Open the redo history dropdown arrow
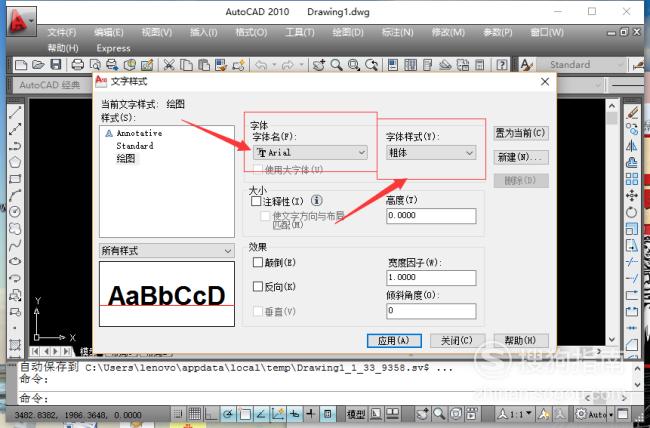Viewport: 650px width, 428px height. pos(301,65)
